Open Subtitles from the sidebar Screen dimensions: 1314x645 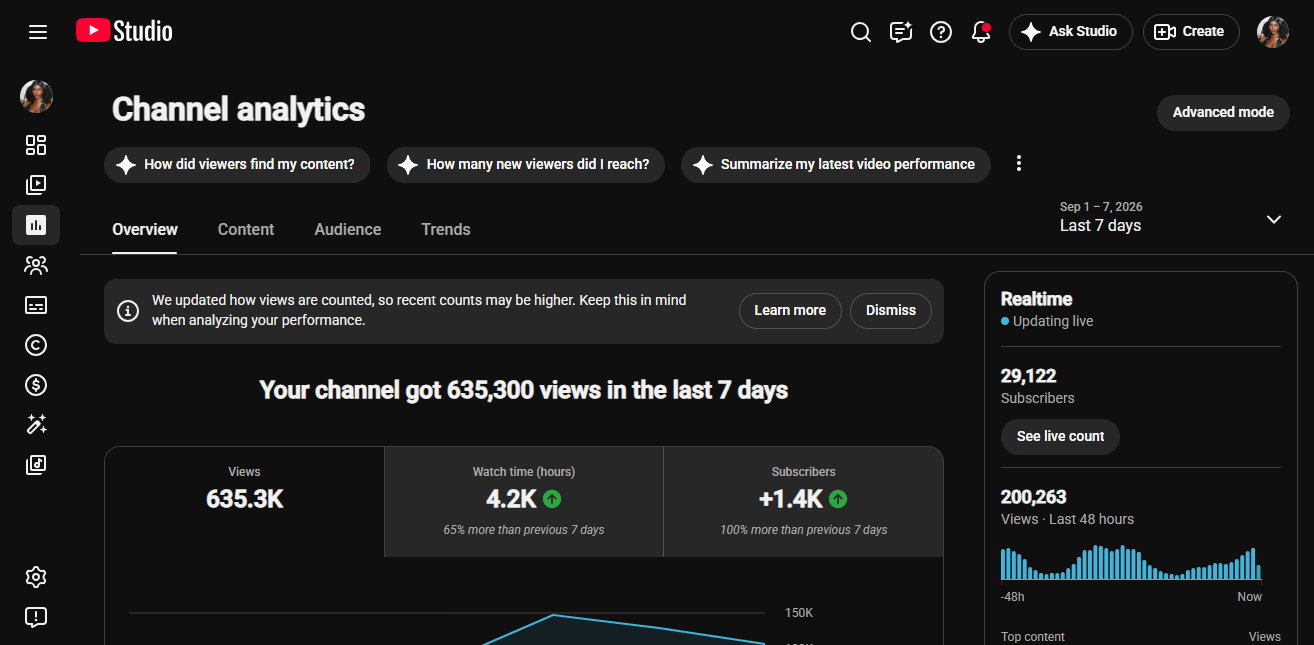click(x=36, y=305)
